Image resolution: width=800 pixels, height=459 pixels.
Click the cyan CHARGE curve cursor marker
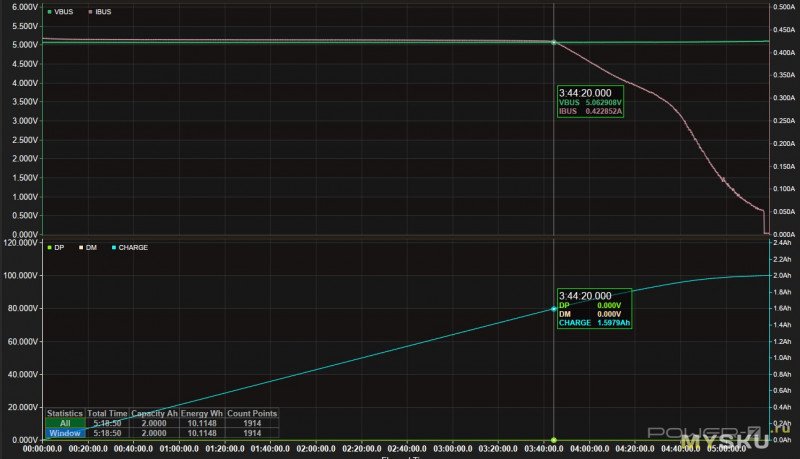(554, 309)
